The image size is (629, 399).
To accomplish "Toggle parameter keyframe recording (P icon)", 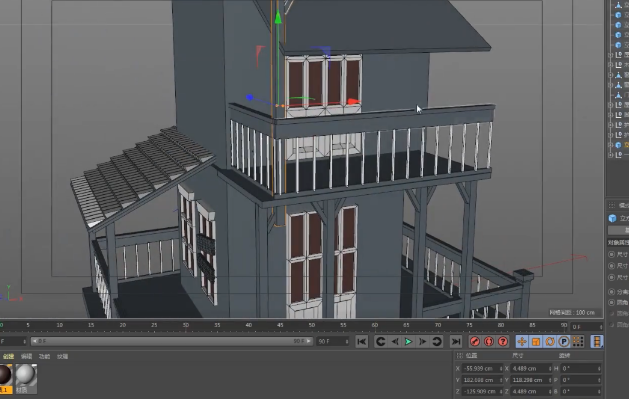I will 564,342.
